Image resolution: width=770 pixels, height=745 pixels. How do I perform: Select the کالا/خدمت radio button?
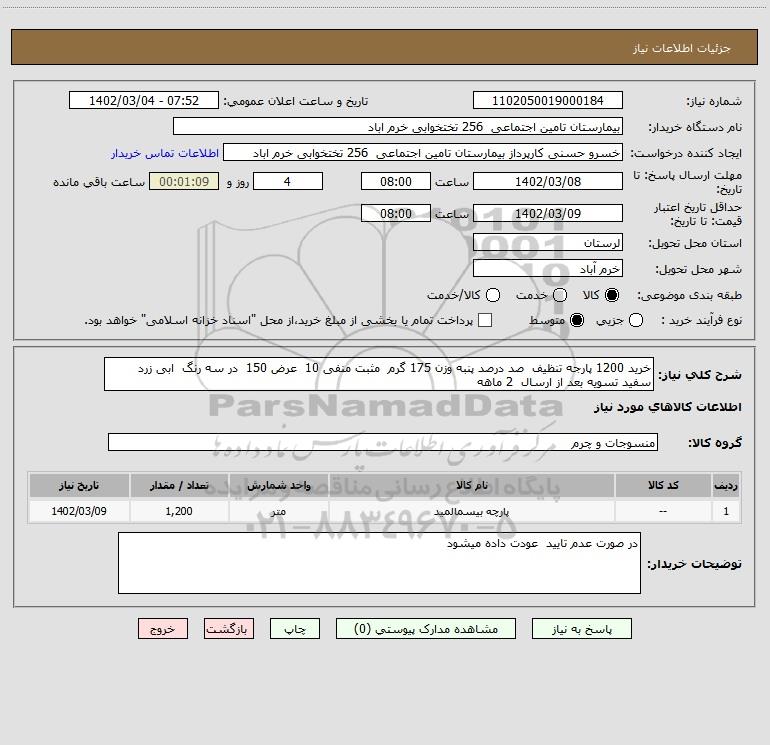pyautogui.click(x=493, y=295)
